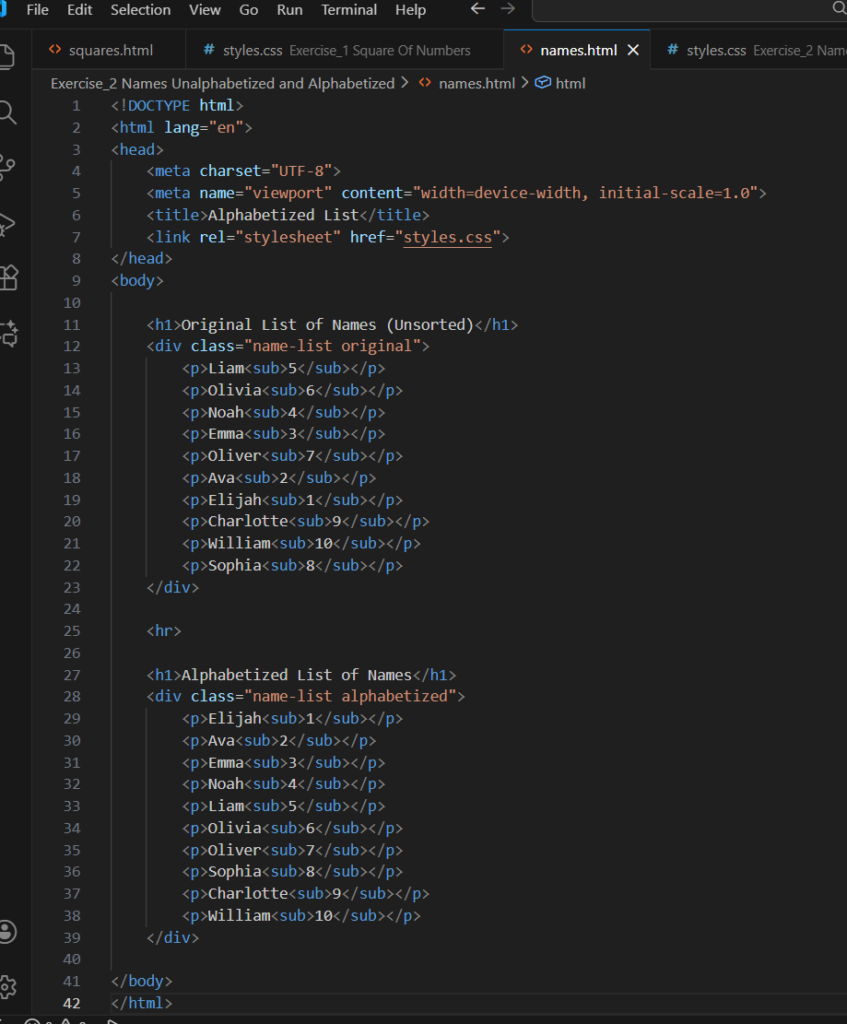The image size is (847, 1024).
Task: Open the Chat sparkle icon in activity bar
Action: (x=8, y=334)
